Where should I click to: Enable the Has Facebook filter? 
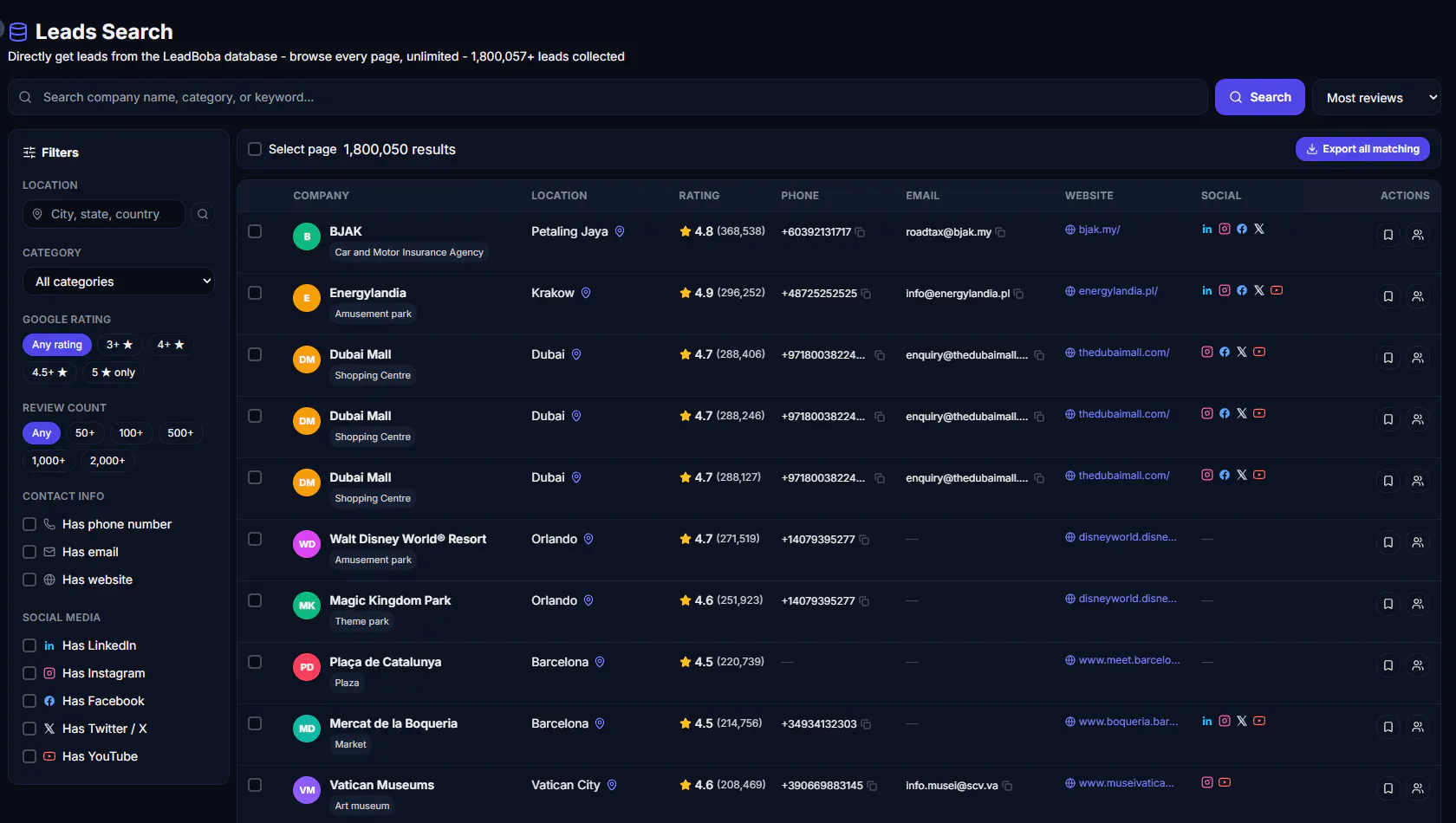(29, 701)
